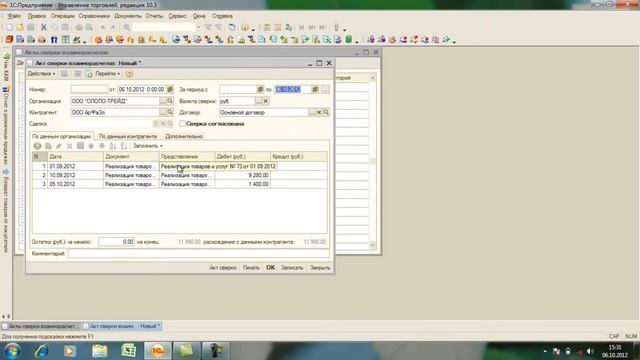This screenshot has width=640, height=360.
Task: Open the Контрагент magnifier lookup icon
Action: tap(170, 112)
